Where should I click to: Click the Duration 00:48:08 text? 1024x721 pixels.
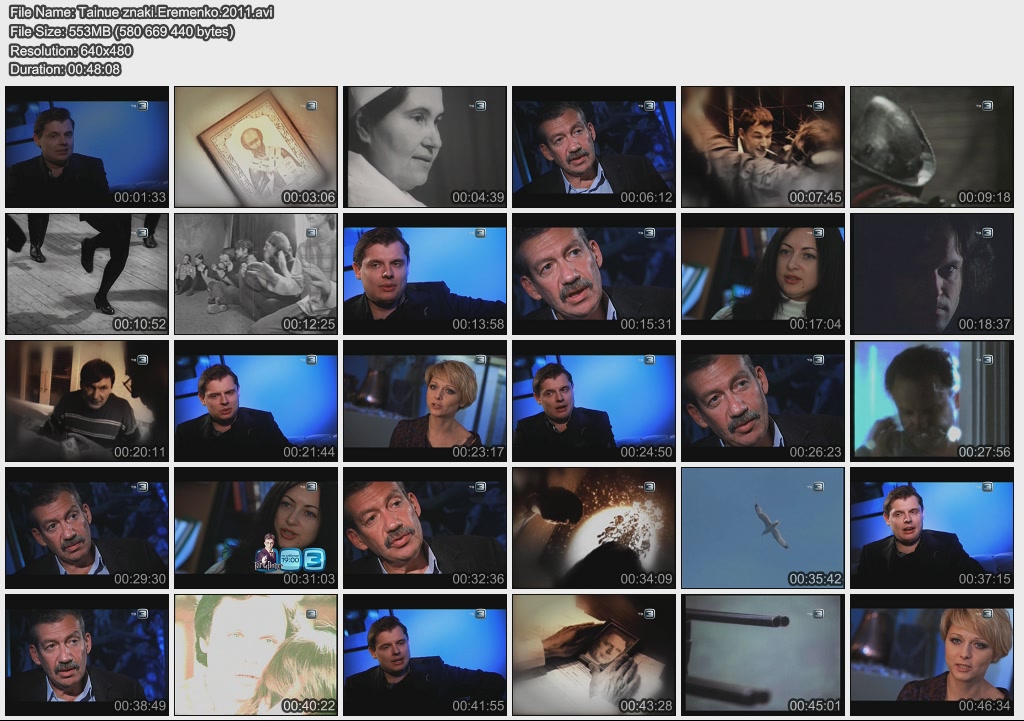[x=65, y=69]
